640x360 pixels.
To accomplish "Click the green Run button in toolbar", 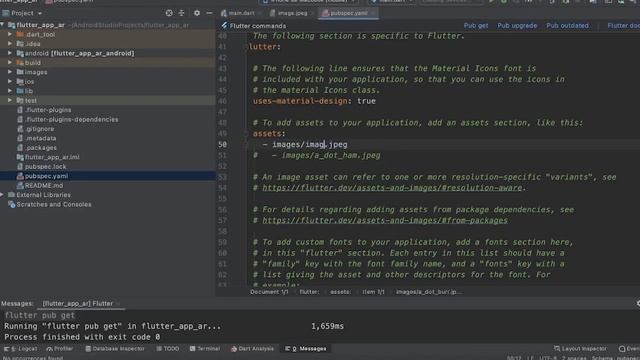I will coord(491,2).
